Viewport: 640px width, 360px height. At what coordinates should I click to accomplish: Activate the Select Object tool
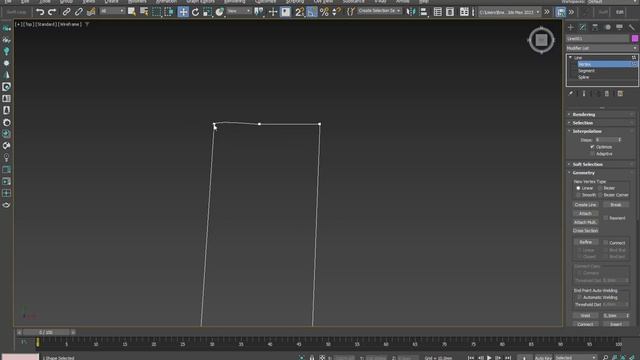[x=131, y=12]
